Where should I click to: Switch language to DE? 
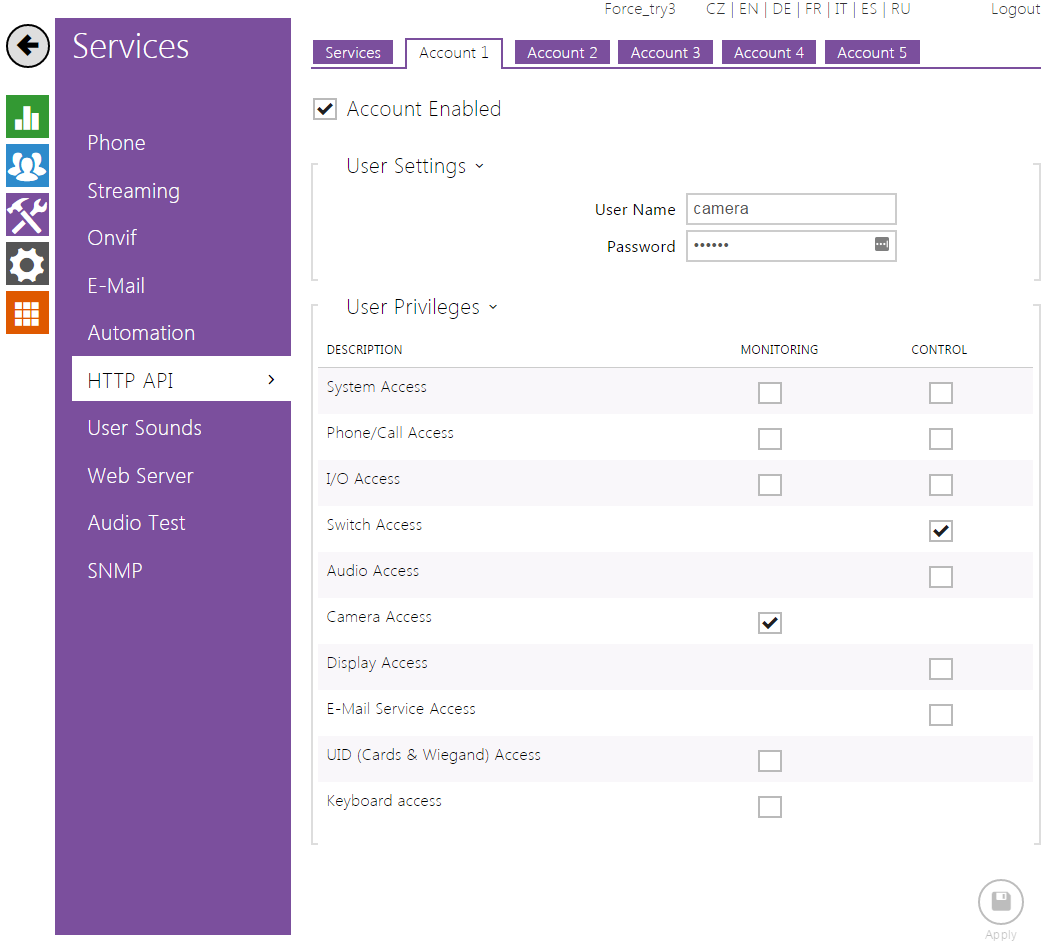click(x=781, y=9)
